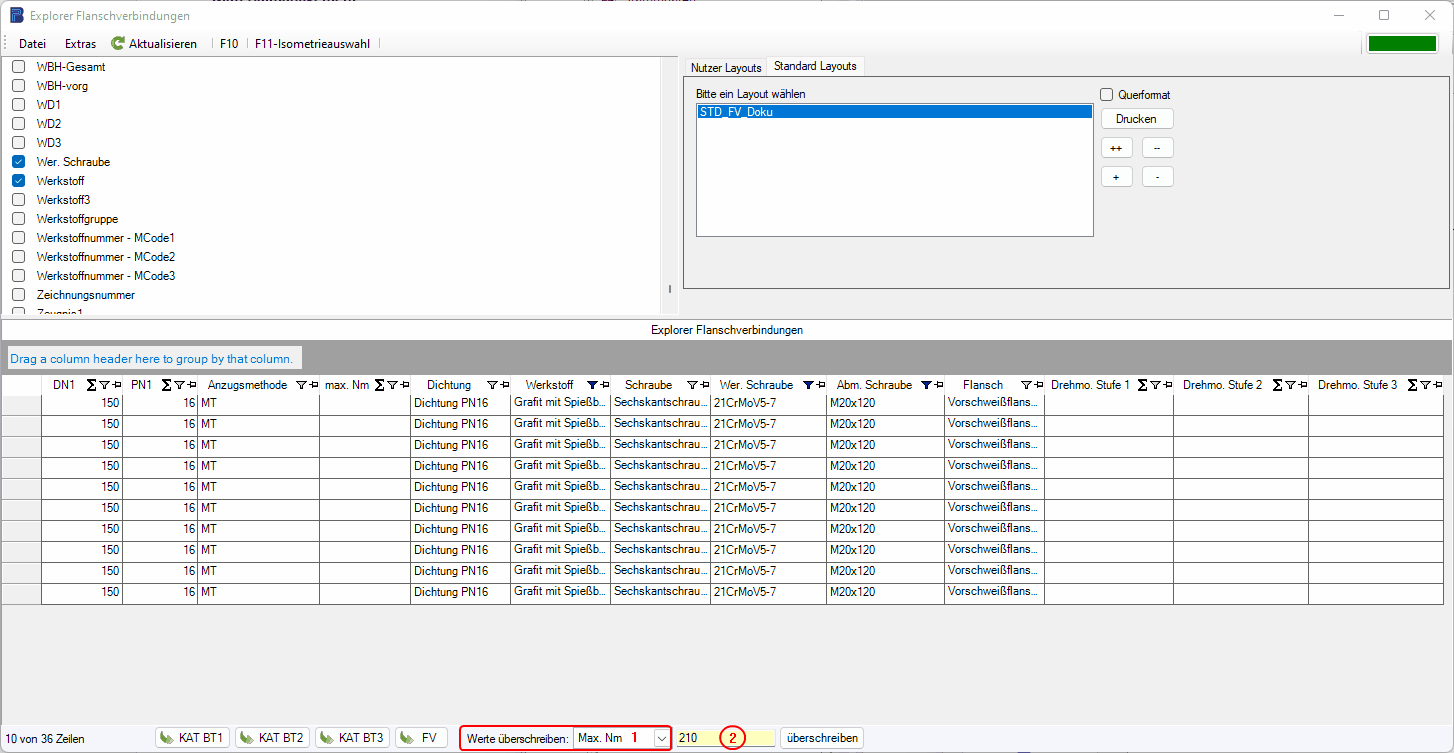Screen dimensions: 1454x753
Task: Pin the Anzugsmethode column
Action: (313, 385)
